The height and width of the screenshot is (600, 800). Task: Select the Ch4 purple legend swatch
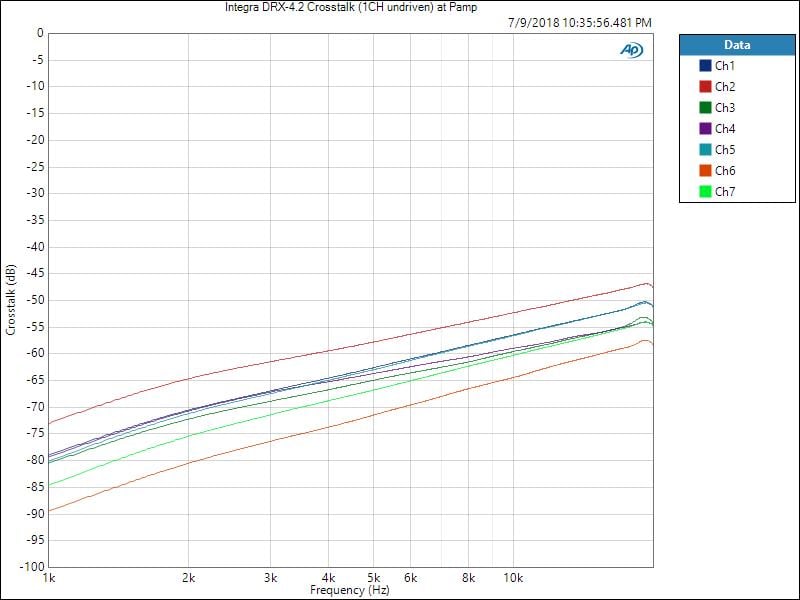pyautogui.click(x=705, y=129)
